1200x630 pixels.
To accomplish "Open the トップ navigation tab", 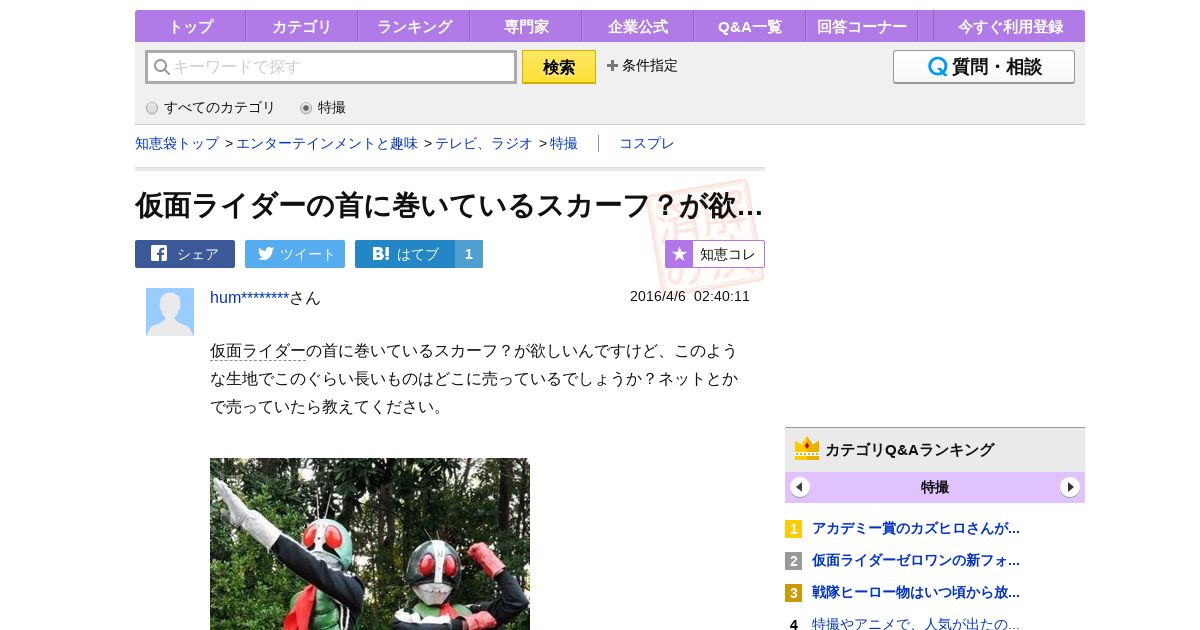I will click(x=190, y=26).
